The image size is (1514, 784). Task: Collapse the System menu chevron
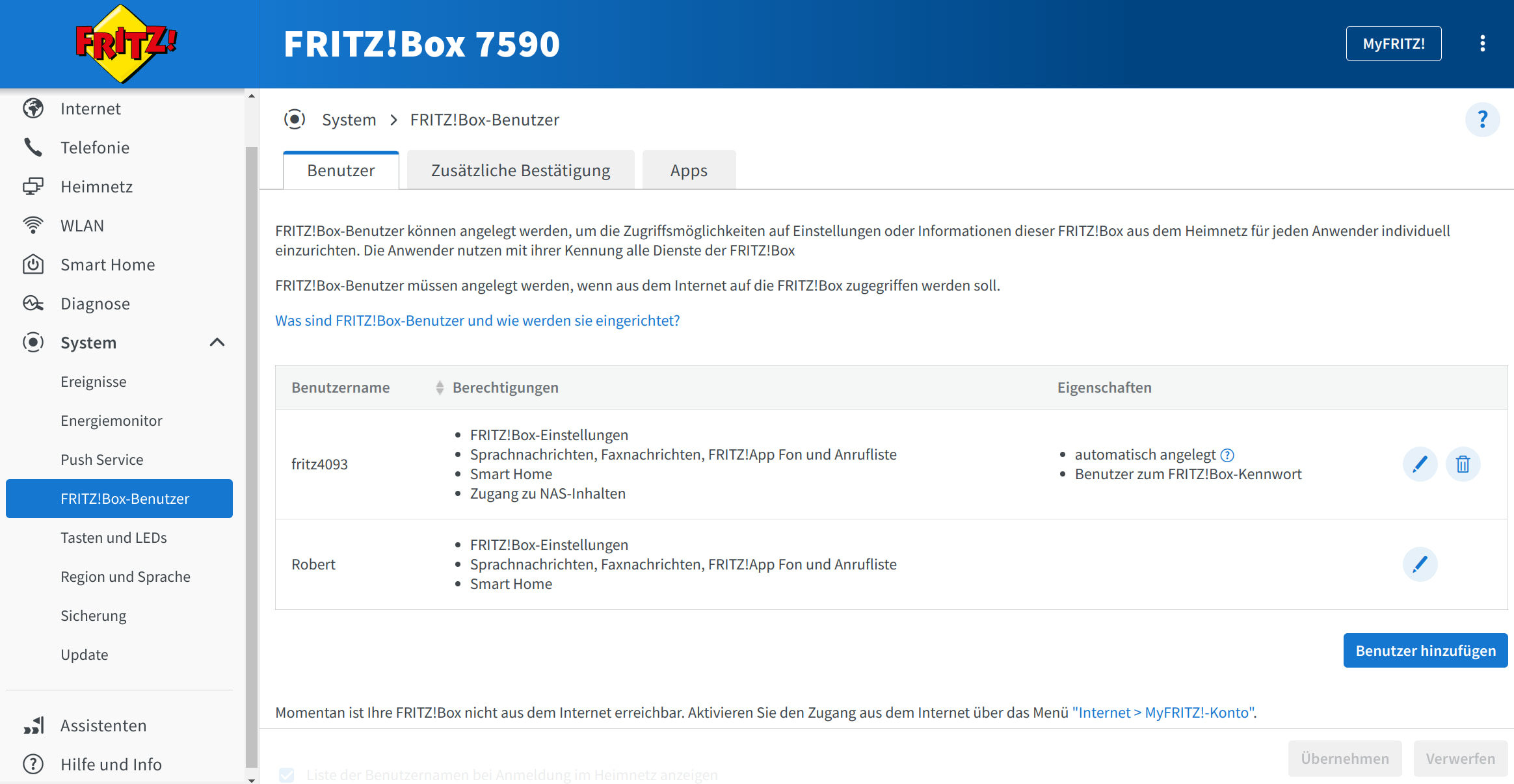[217, 343]
